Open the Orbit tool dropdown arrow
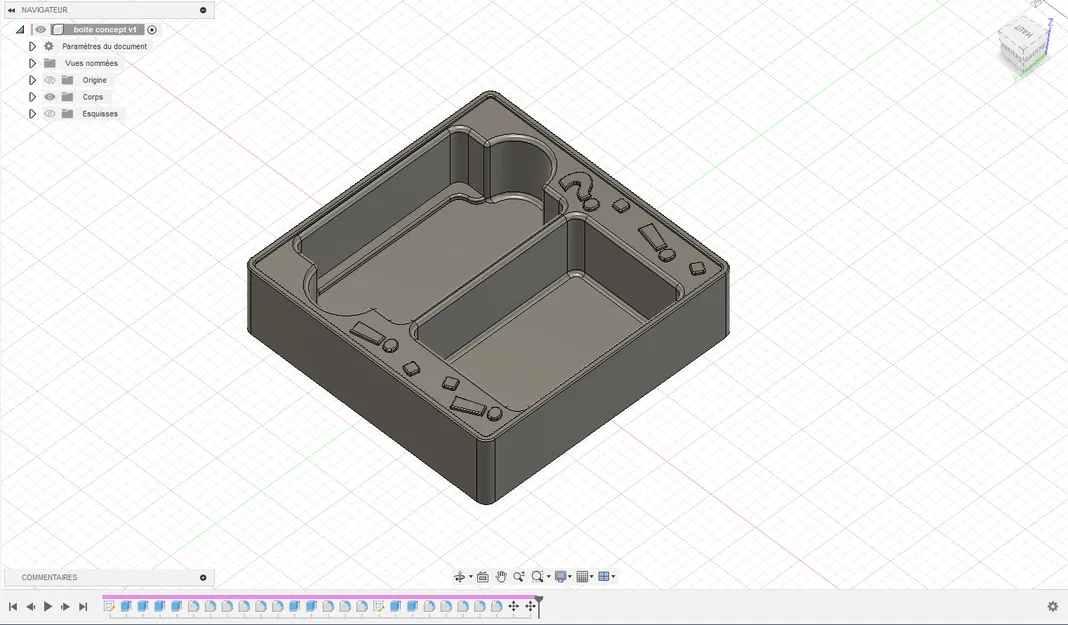 470,577
